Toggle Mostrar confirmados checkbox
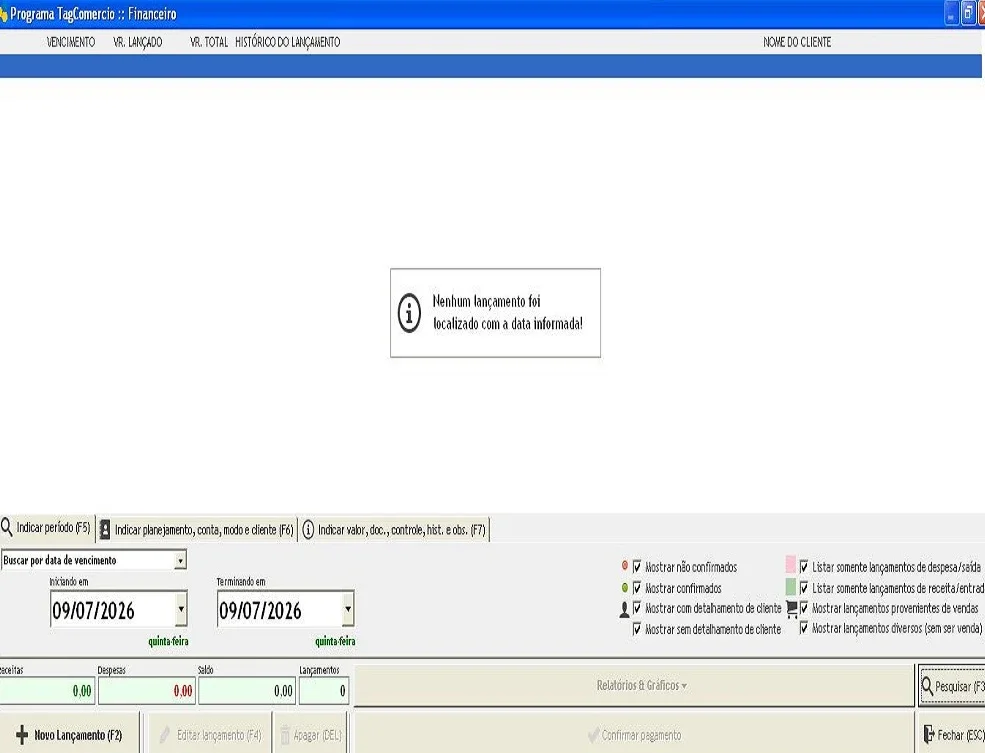Image resolution: width=985 pixels, height=753 pixels. click(x=637, y=588)
